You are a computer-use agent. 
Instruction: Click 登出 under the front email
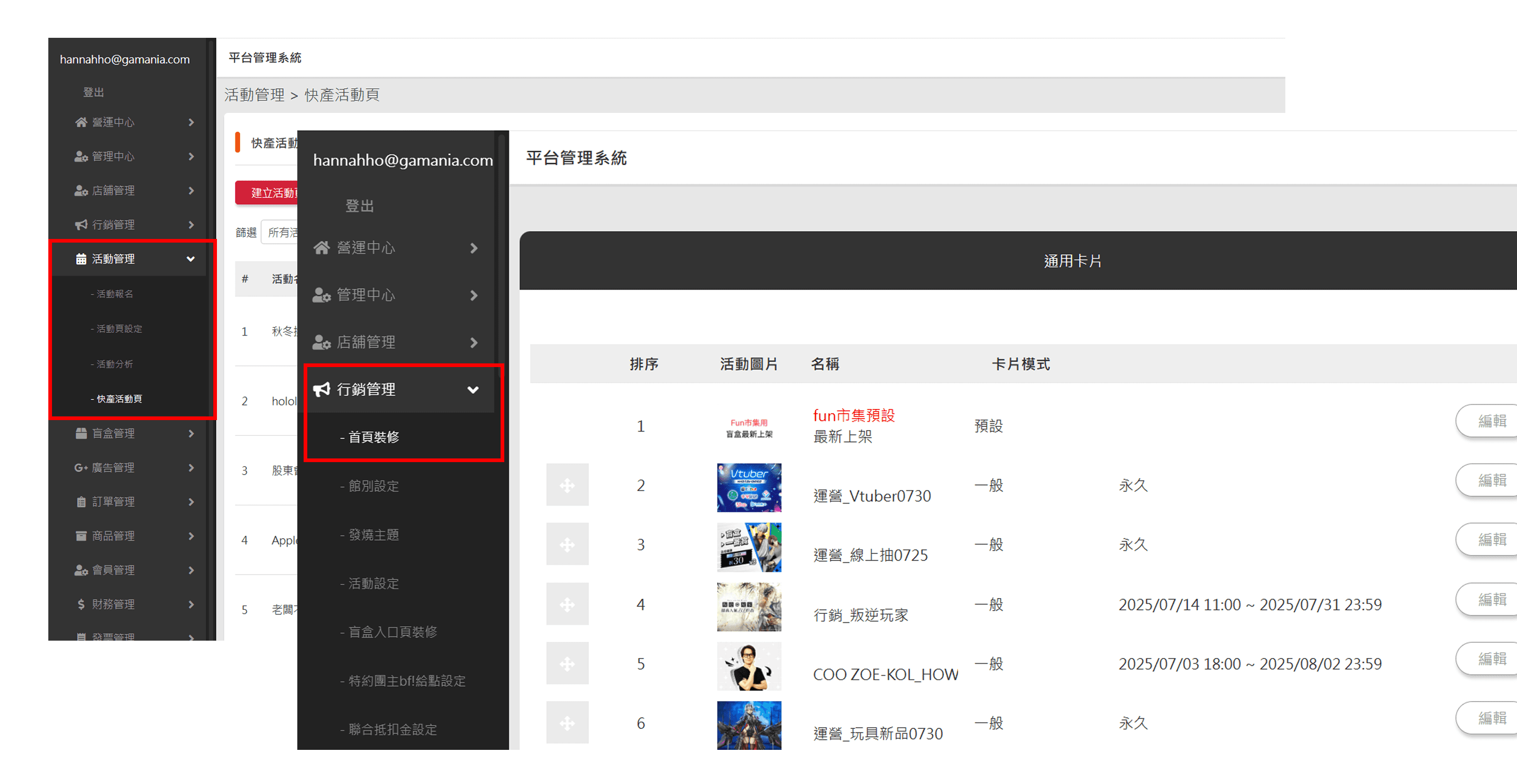359,205
